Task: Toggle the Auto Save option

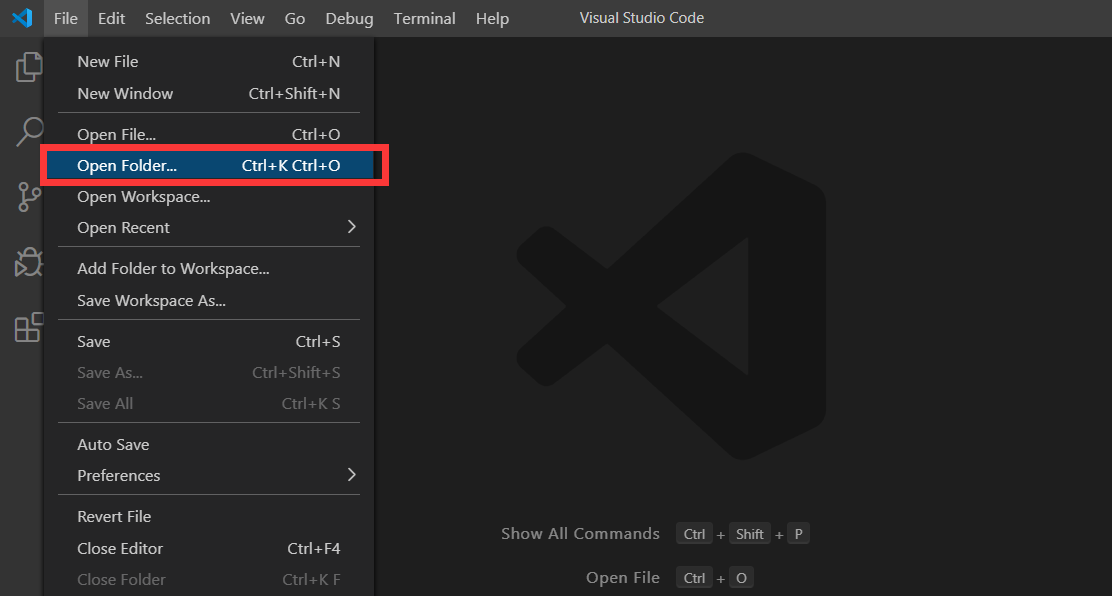Action: click(208, 445)
